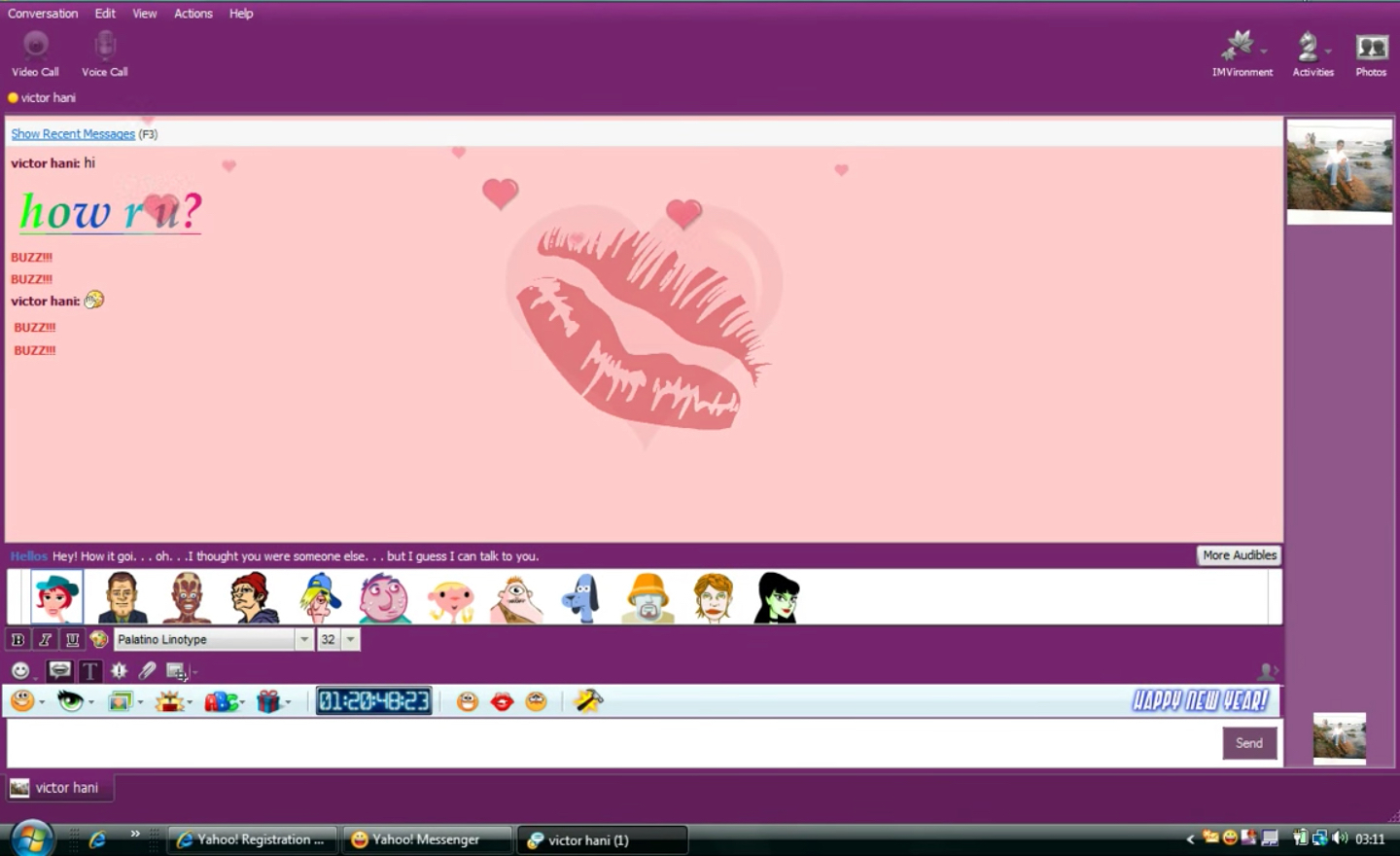Toggle underline text formatting
Image resolution: width=1400 pixels, height=856 pixels.
tap(72, 639)
